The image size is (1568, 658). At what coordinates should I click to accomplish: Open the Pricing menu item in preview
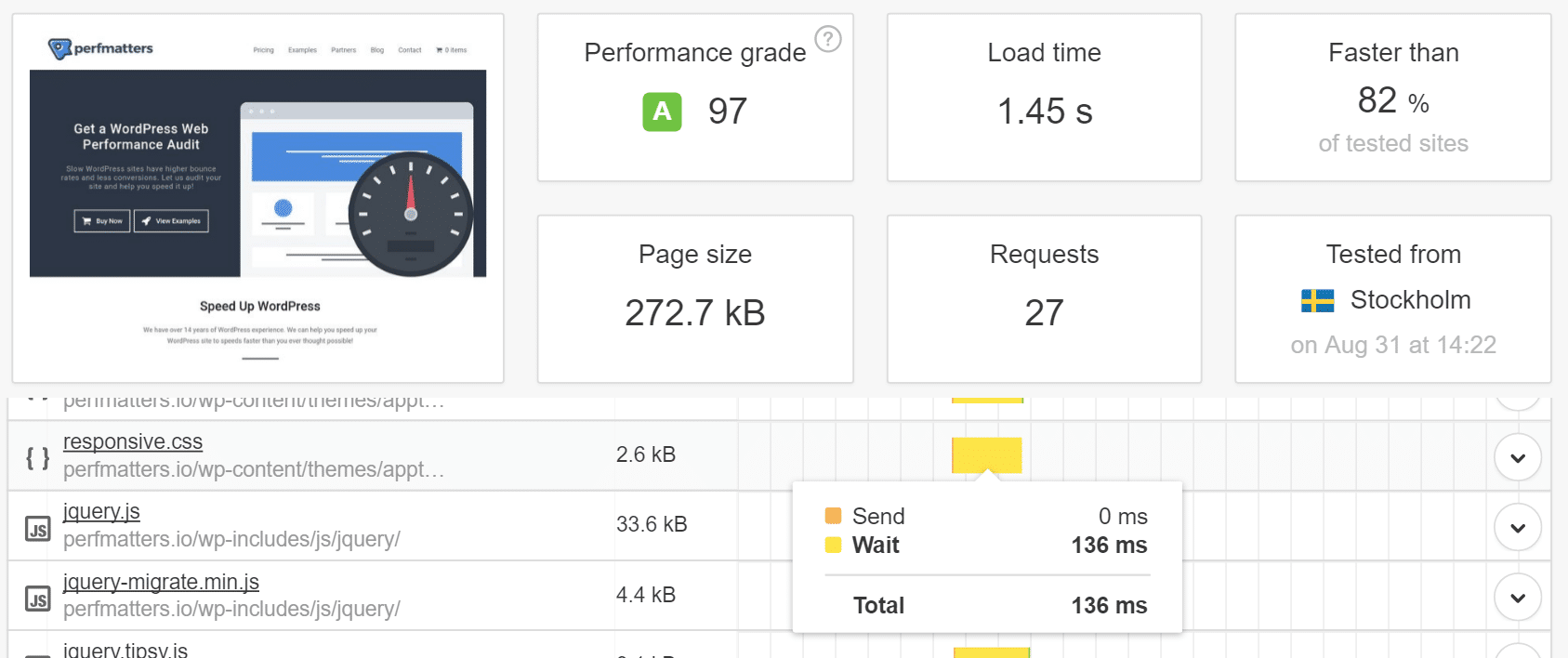(x=263, y=50)
